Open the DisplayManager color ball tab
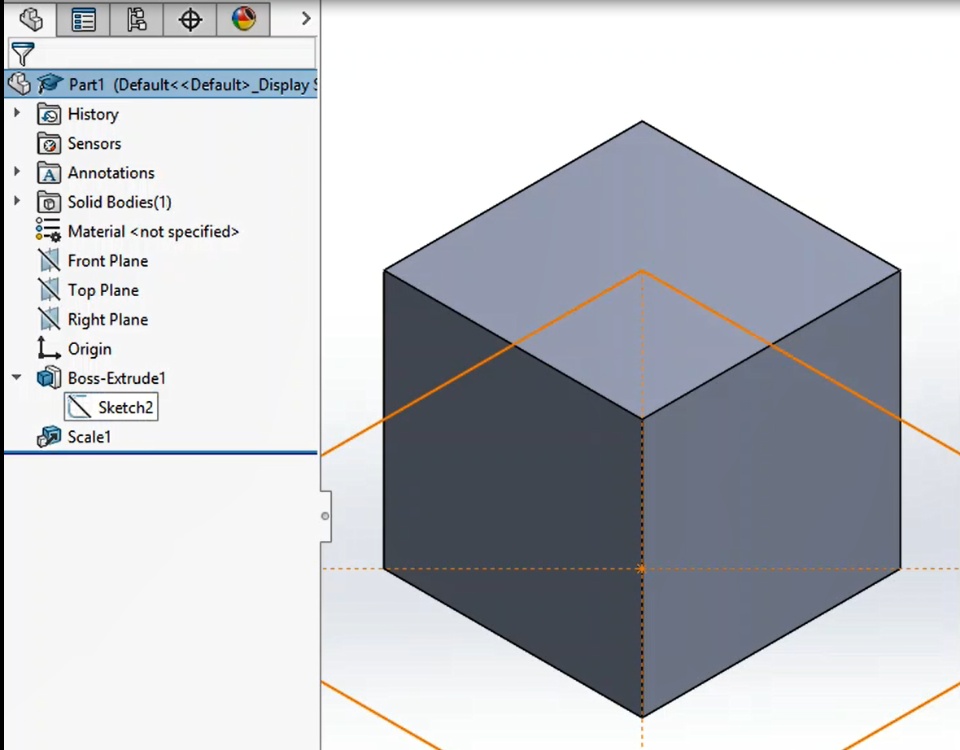 pos(243,19)
